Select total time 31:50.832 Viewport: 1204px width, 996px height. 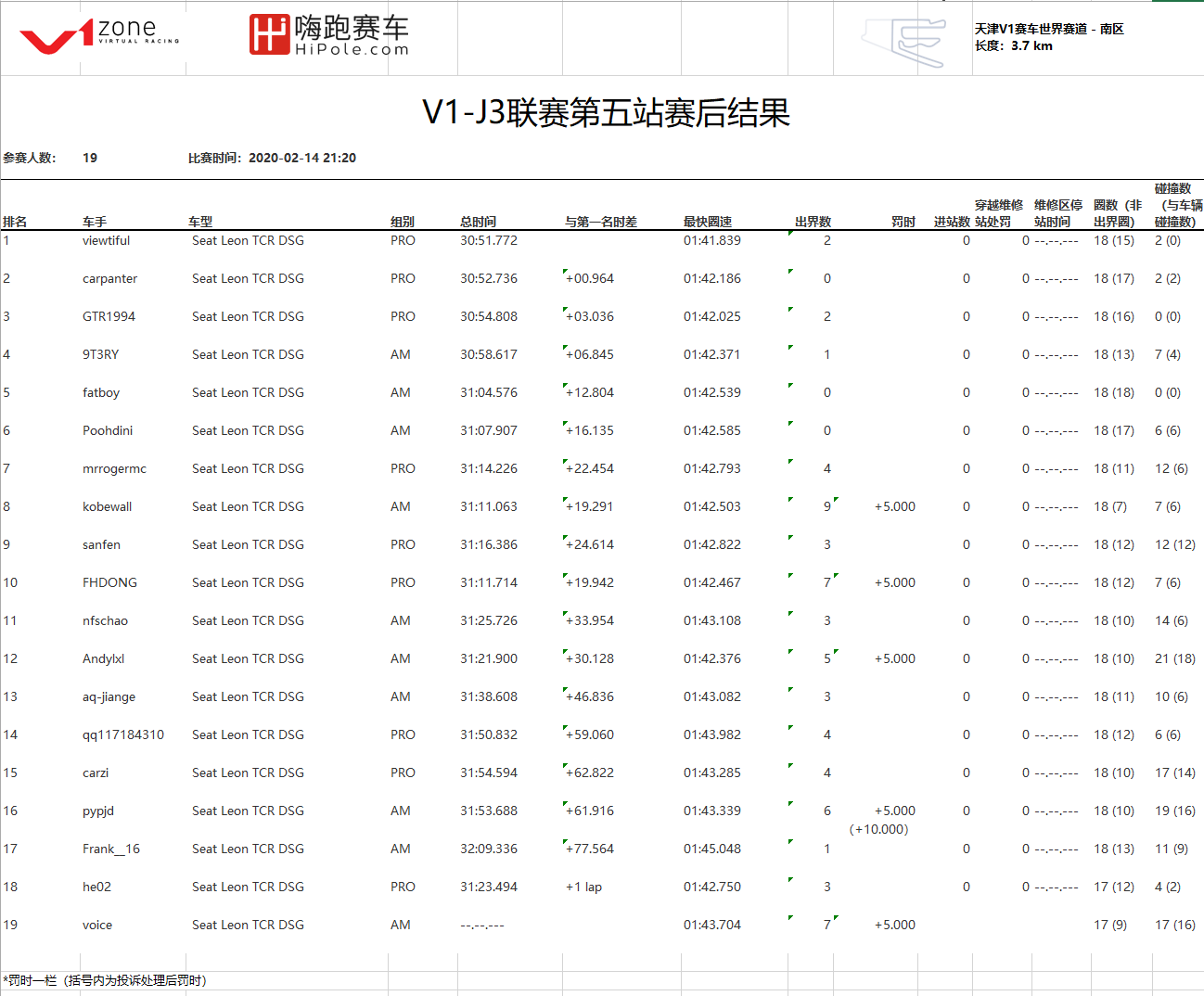pyautogui.click(x=489, y=734)
